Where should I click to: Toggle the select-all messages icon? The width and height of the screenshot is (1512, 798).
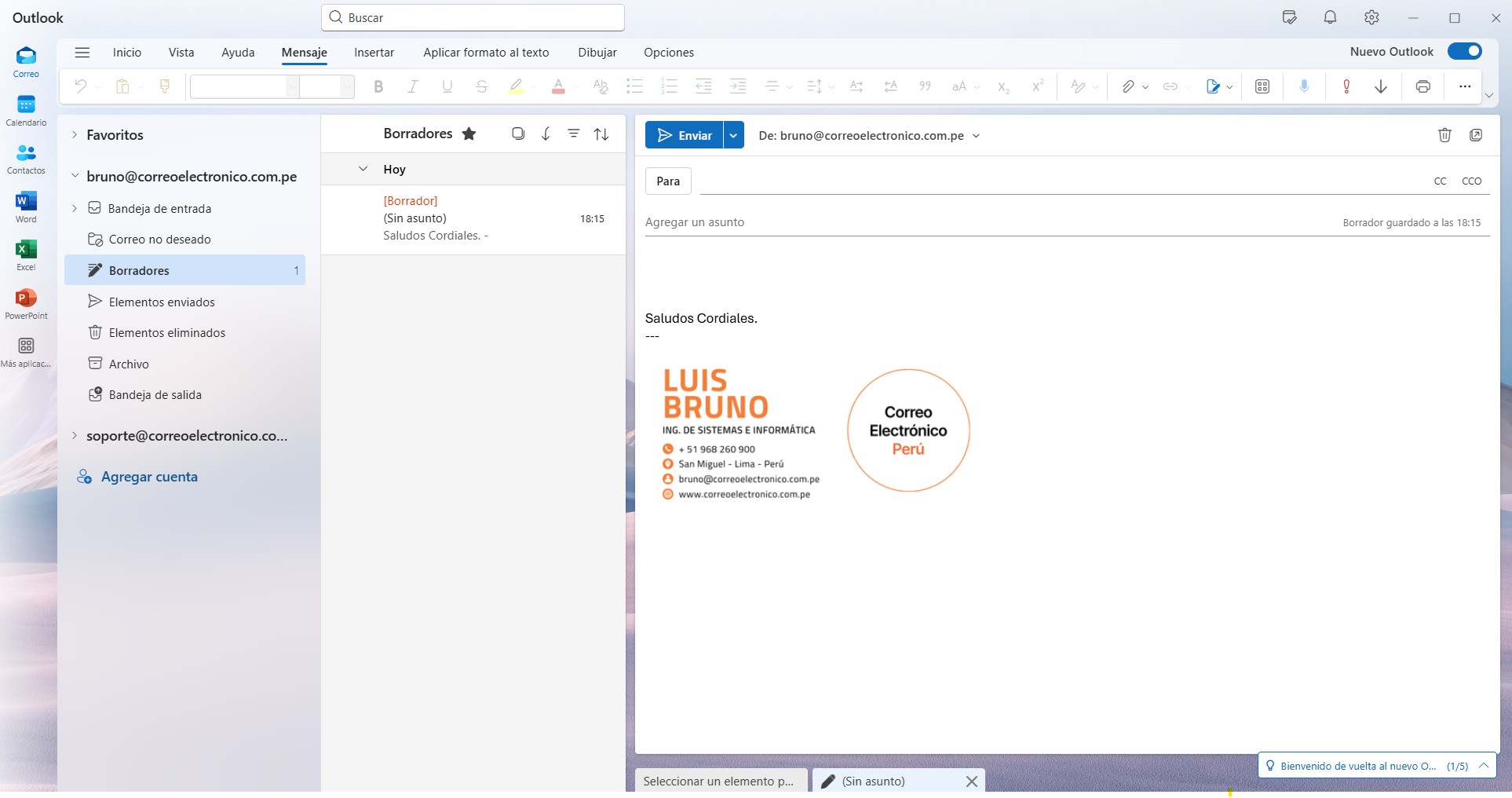518,134
